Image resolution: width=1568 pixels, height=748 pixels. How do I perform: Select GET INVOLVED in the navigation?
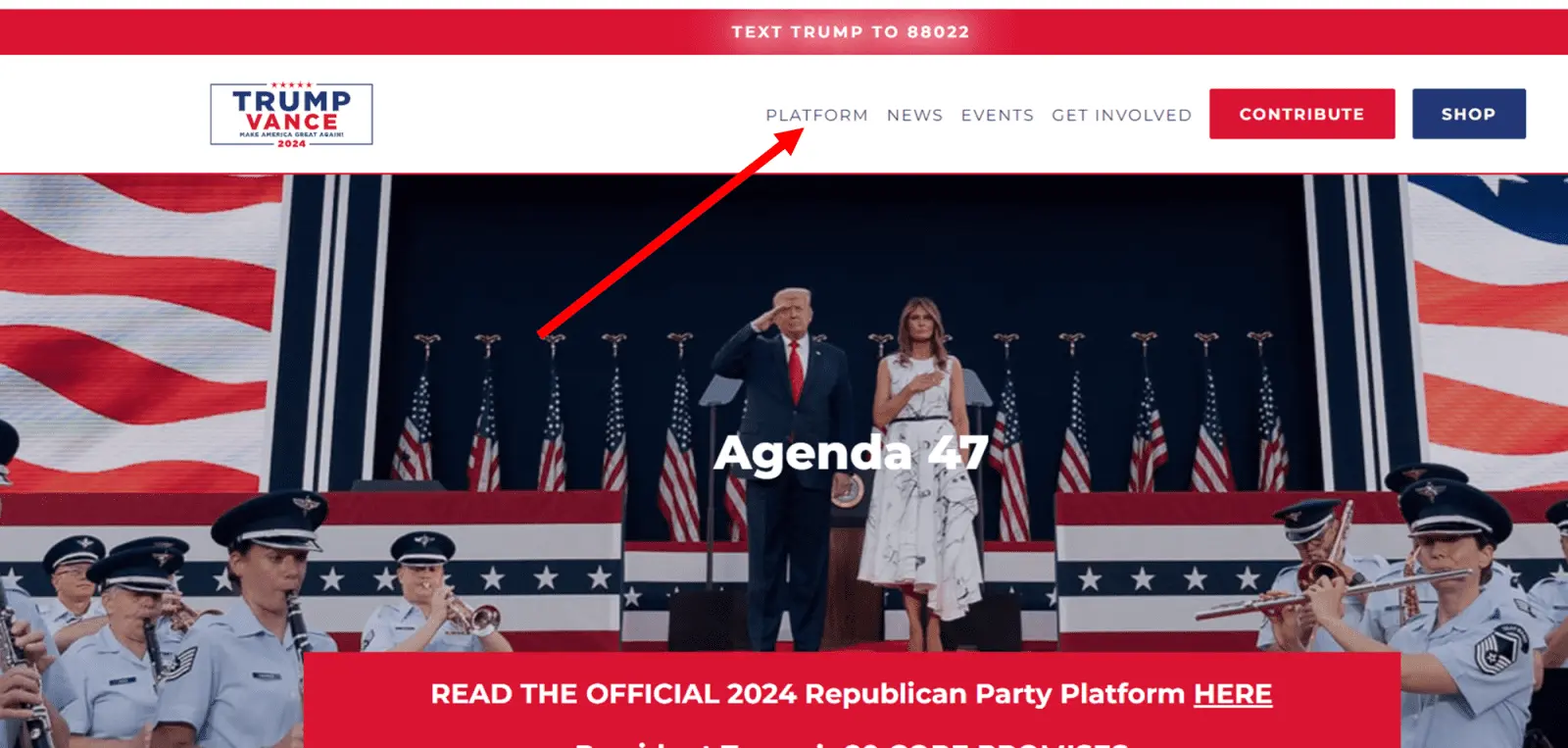click(1121, 115)
